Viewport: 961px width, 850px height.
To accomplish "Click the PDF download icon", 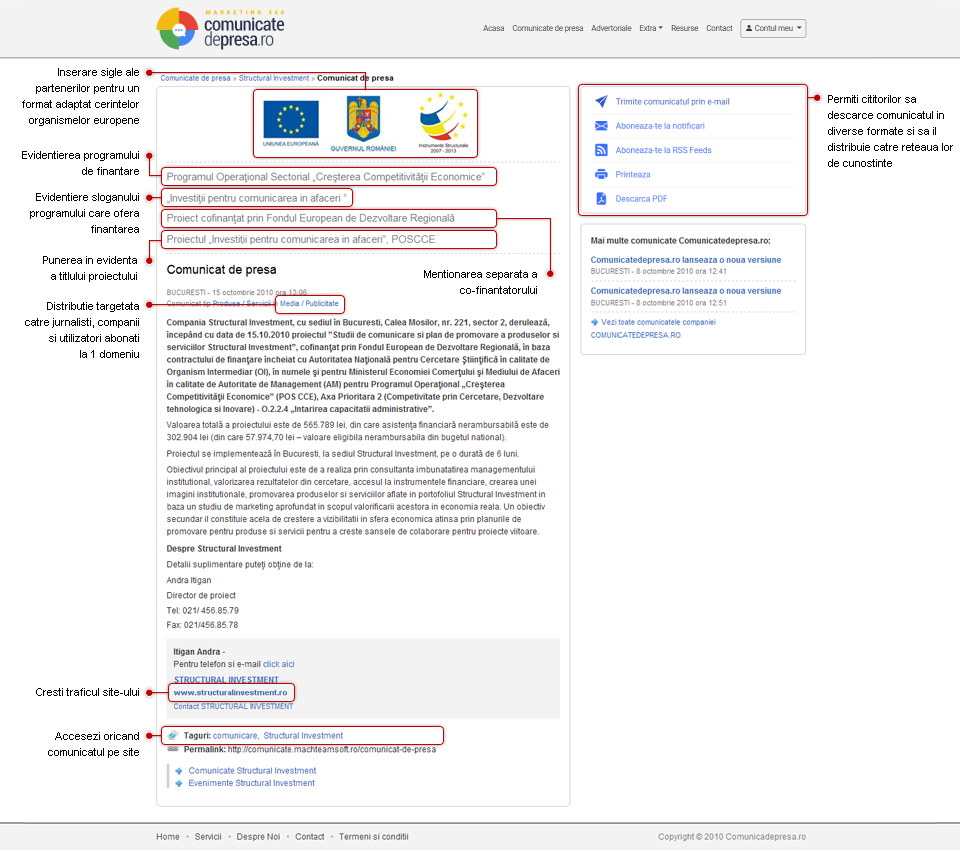I will coord(601,199).
